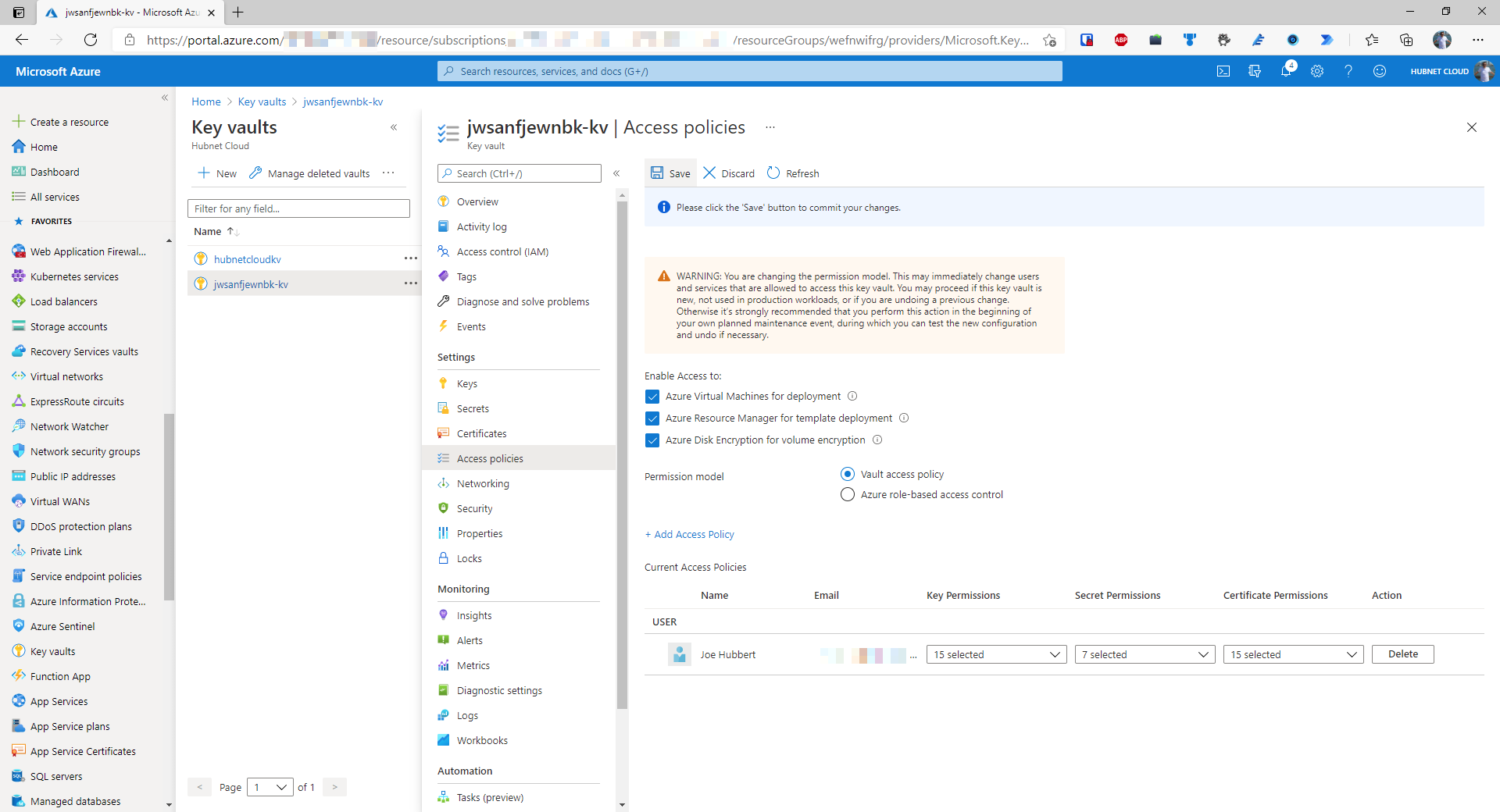Click Filter for any field input
Screen dimensions: 1500x812
coord(298,208)
